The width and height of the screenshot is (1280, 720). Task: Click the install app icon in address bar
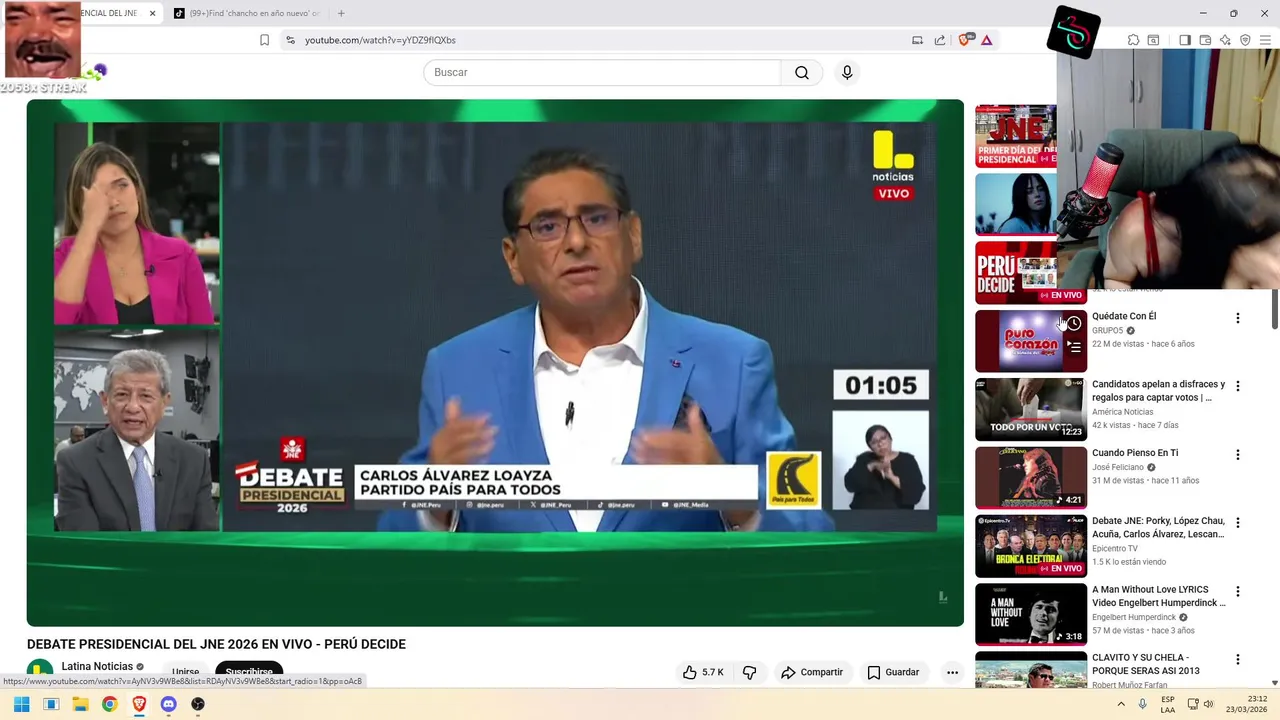click(917, 40)
